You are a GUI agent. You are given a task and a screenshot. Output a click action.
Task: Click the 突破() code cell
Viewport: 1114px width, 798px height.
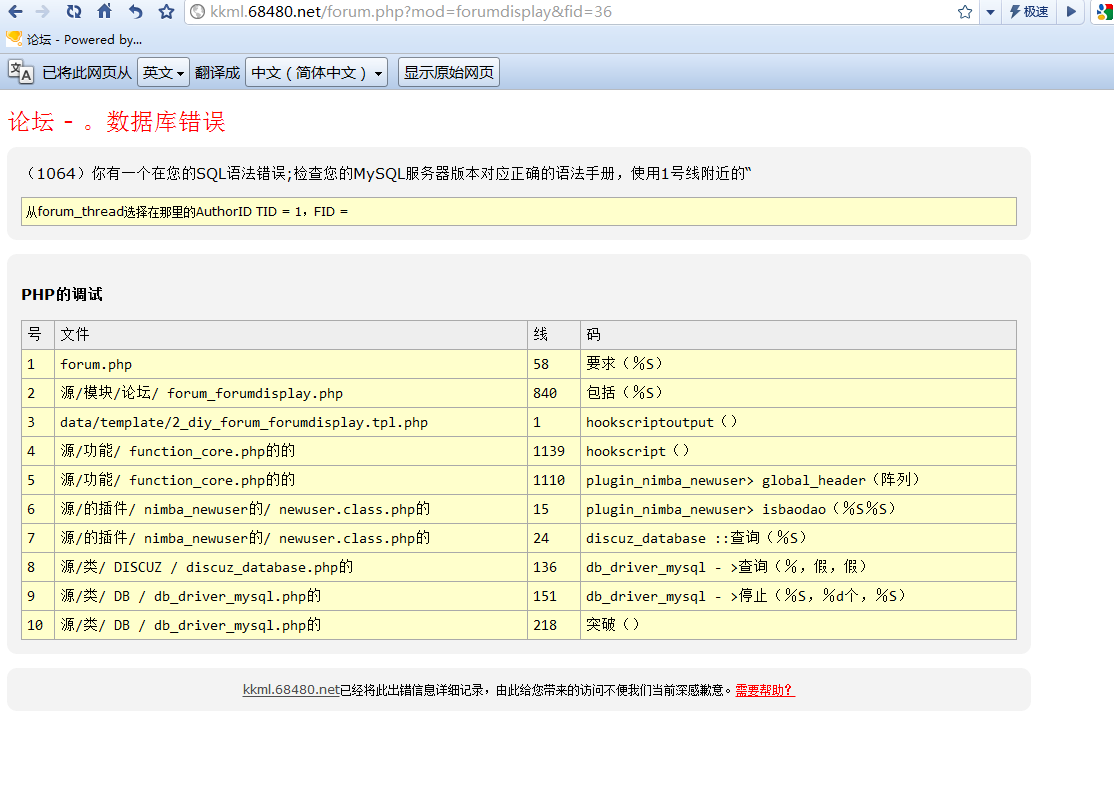(798, 625)
